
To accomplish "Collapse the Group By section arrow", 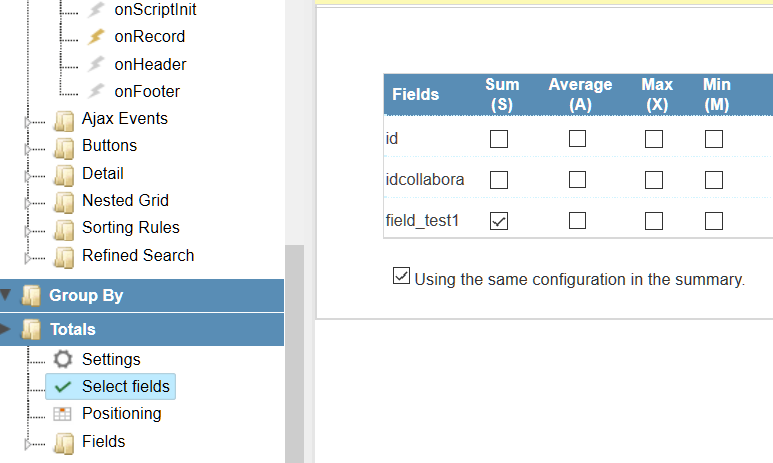I will [x=7, y=296].
